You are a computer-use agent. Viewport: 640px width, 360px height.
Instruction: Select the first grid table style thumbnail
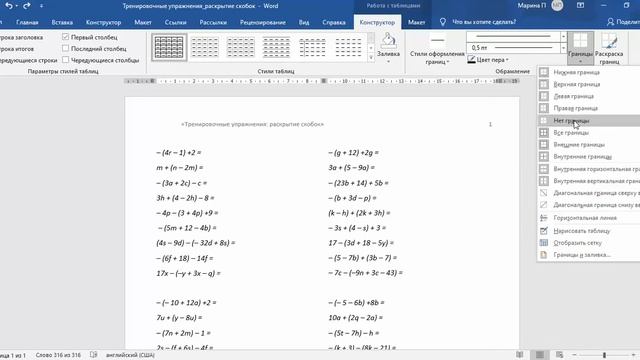pos(169,47)
